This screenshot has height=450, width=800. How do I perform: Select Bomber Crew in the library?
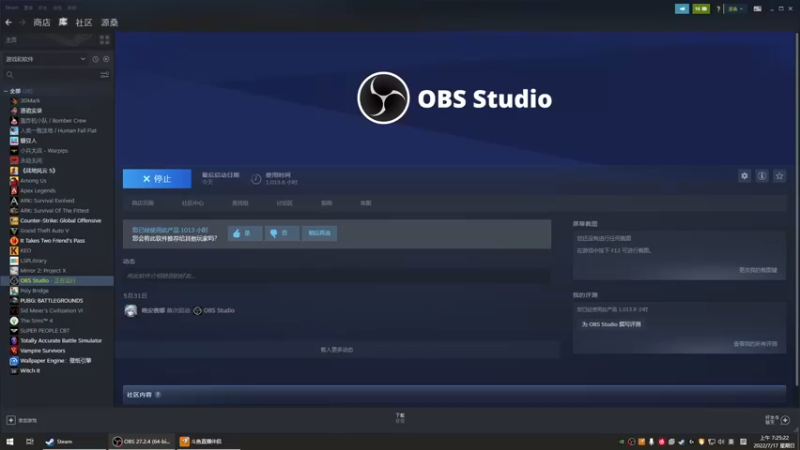click(53, 120)
